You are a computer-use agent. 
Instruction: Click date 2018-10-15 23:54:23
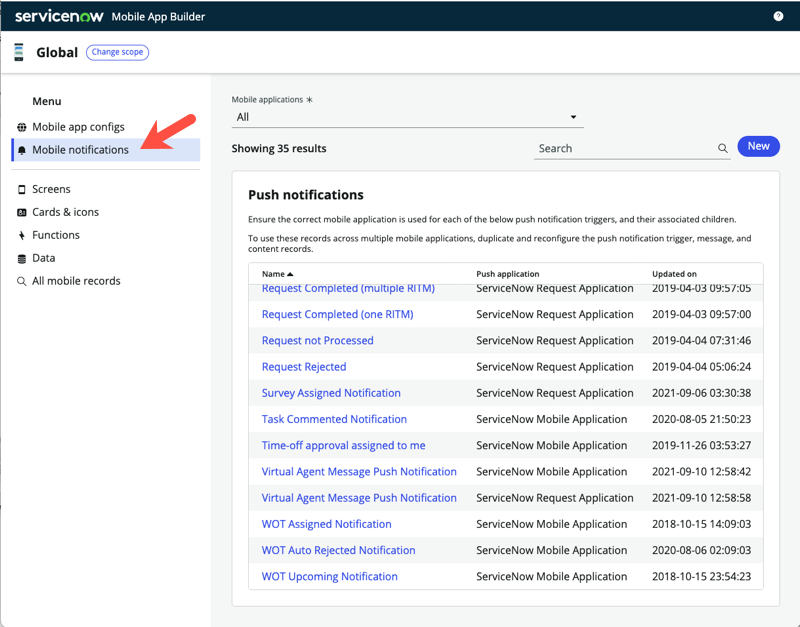pyautogui.click(x=701, y=576)
